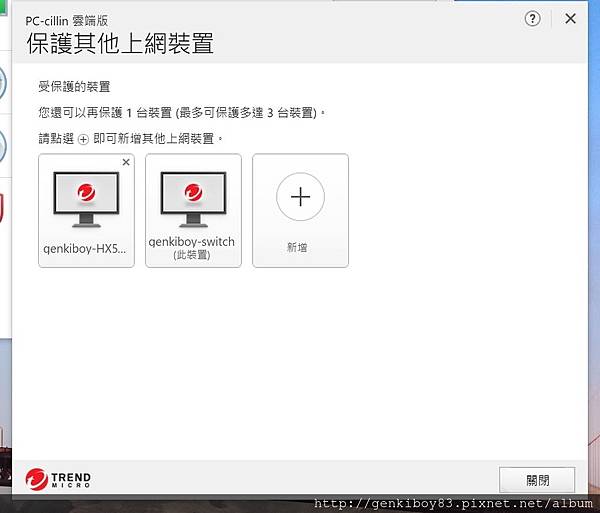Click the PC-cillin 雲端版 product label
The height and width of the screenshot is (513, 600).
tap(67, 21)
